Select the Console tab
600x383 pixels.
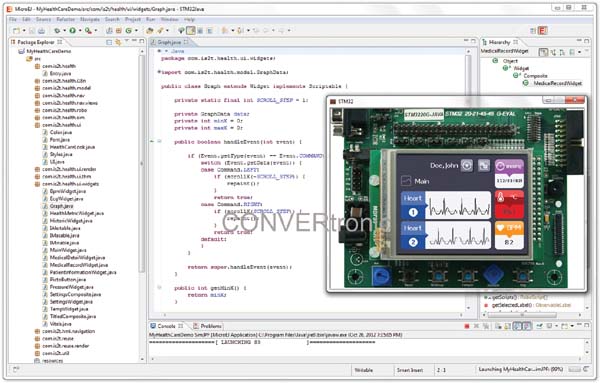(166, 326)
